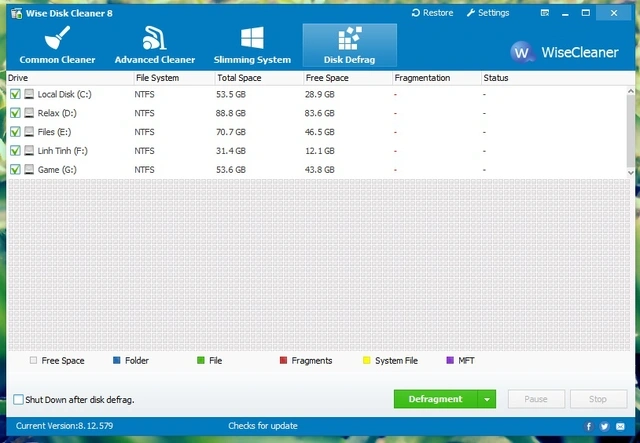Click the Pause button
Screen dimensions: 640x443
[536, 399]
